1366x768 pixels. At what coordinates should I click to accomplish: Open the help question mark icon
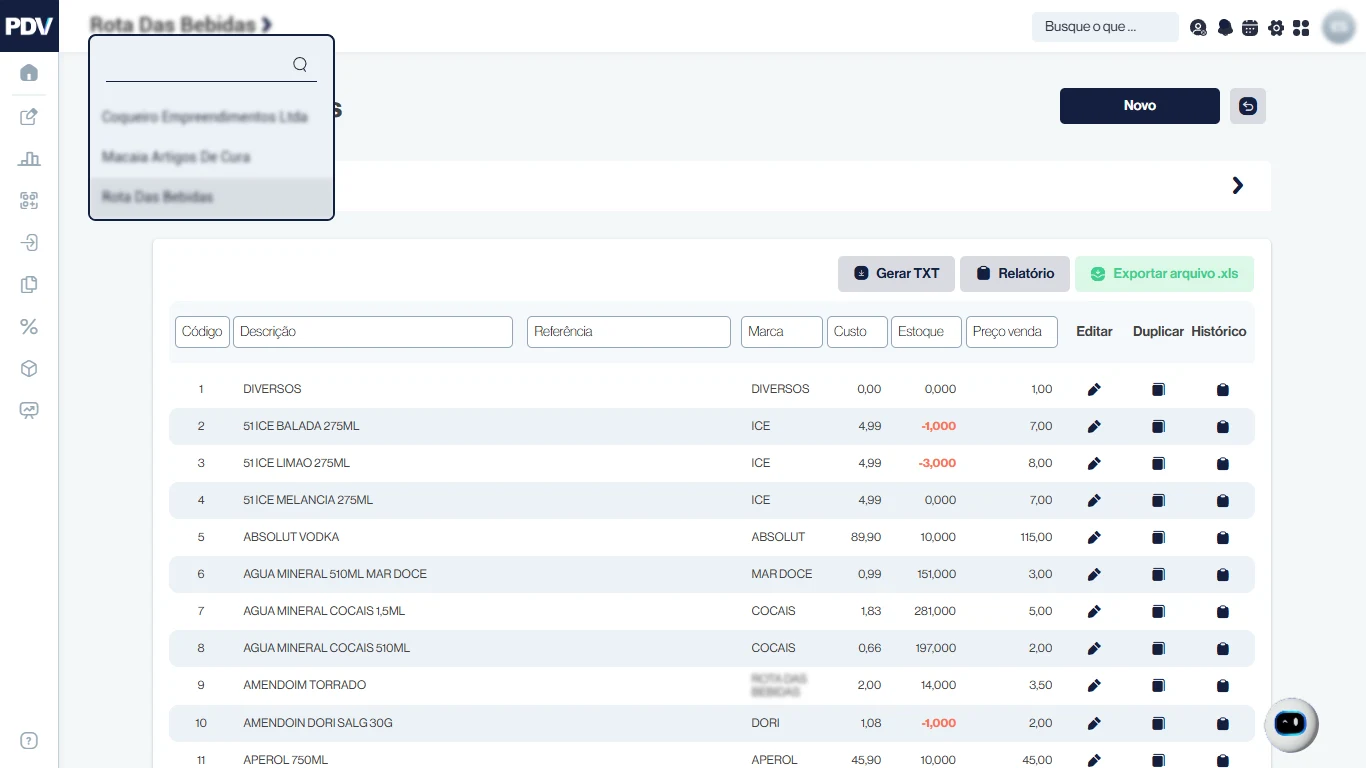(x=29, y=741)
